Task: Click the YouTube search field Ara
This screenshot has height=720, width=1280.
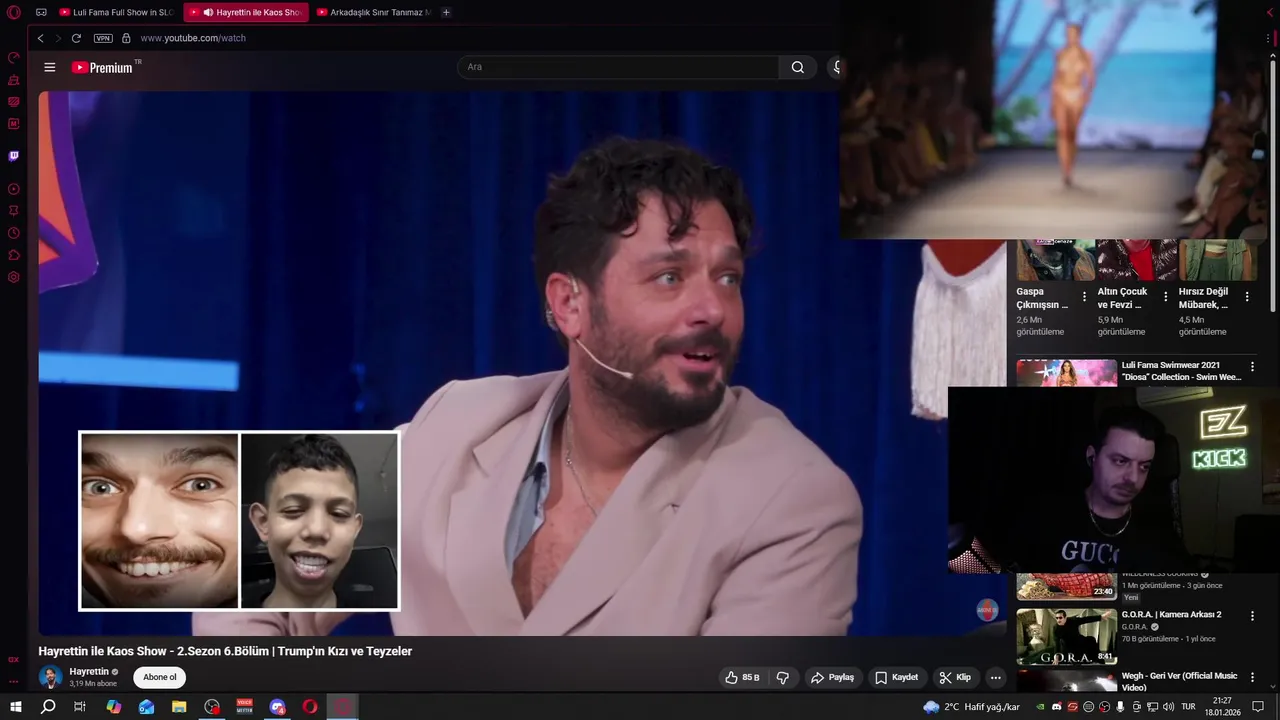Action: pyautogui.click(x=618, y=67)
